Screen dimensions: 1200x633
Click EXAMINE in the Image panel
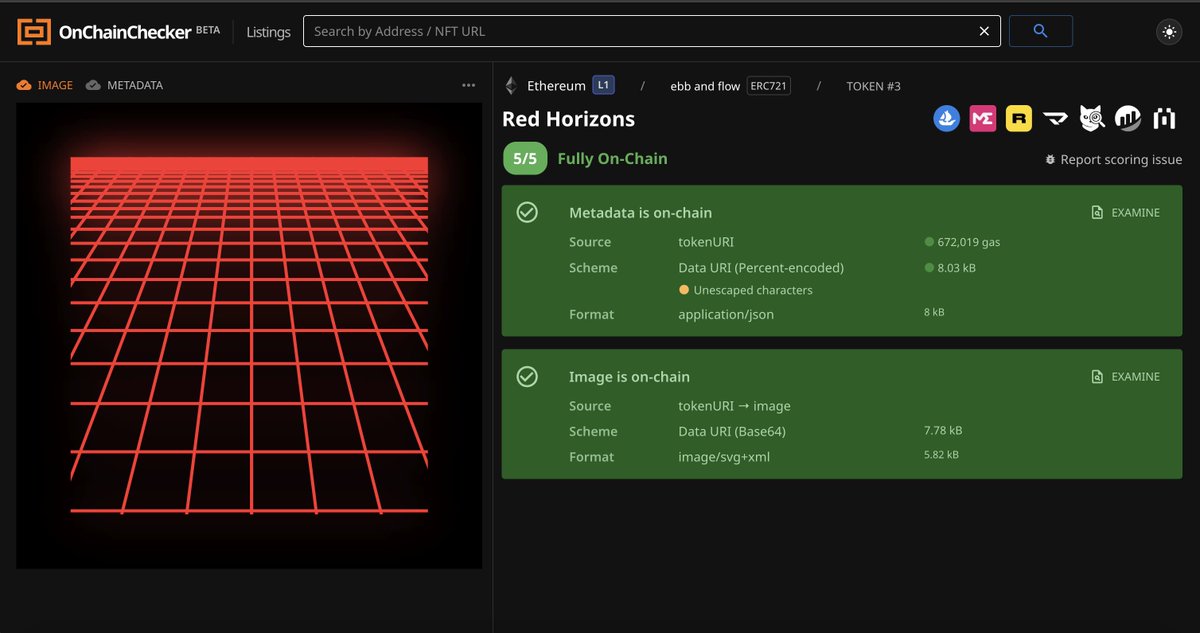click(1126, 377)
